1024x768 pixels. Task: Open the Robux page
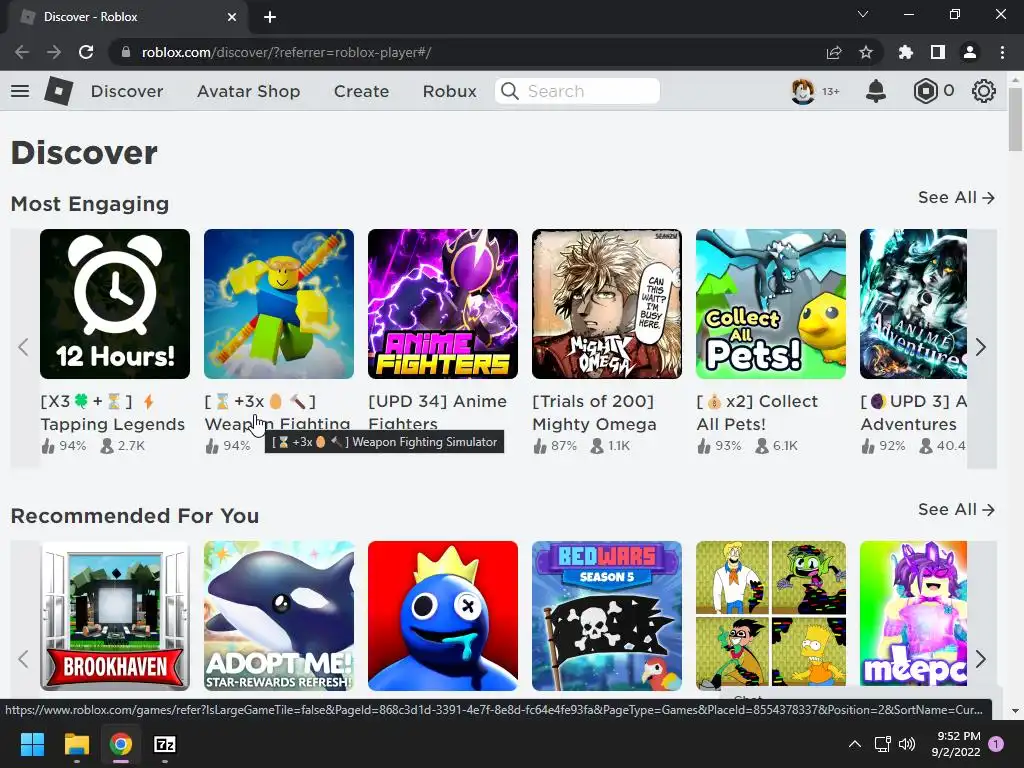[449, 91]
